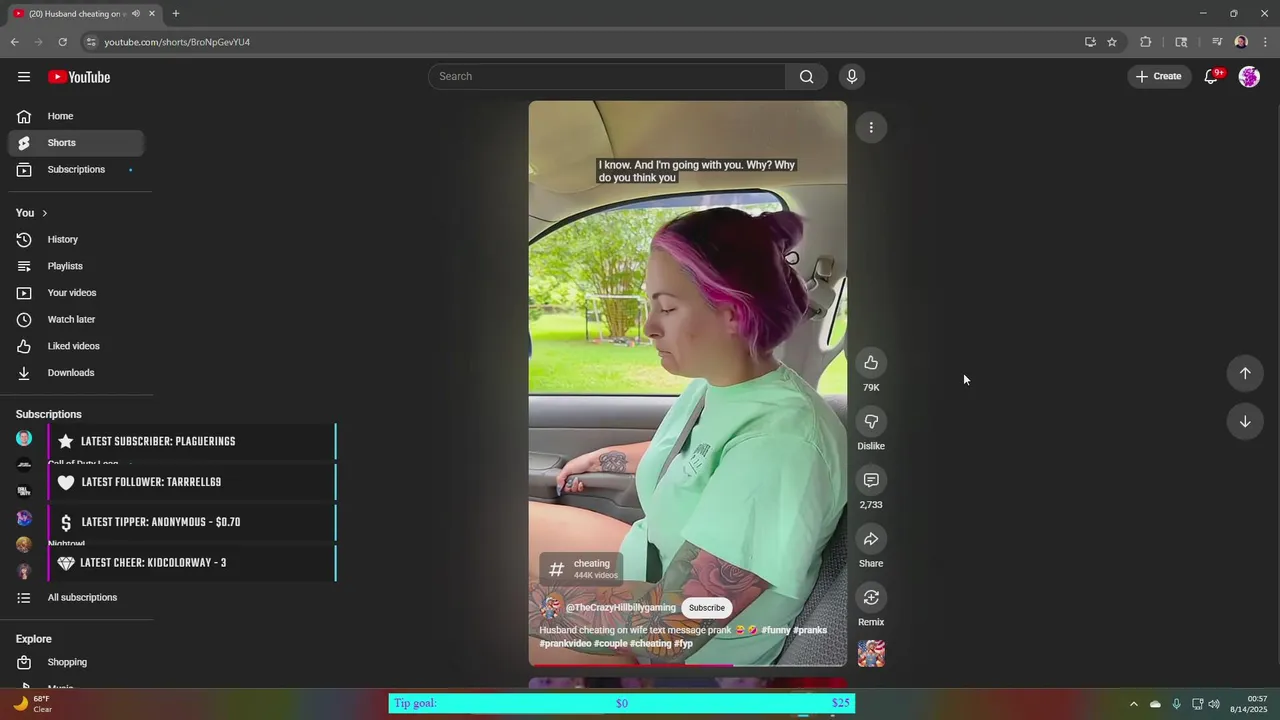The height and width of the screenshot is (720, 1280).
Task: Open the OneDrive cloud tray icon
Action: tap(1155, 704)
